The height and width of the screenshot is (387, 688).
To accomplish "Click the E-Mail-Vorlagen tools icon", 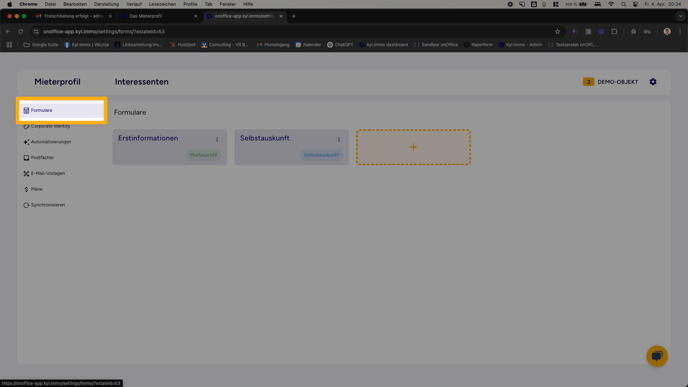I will pyautogui.click(x=26, y=173).
